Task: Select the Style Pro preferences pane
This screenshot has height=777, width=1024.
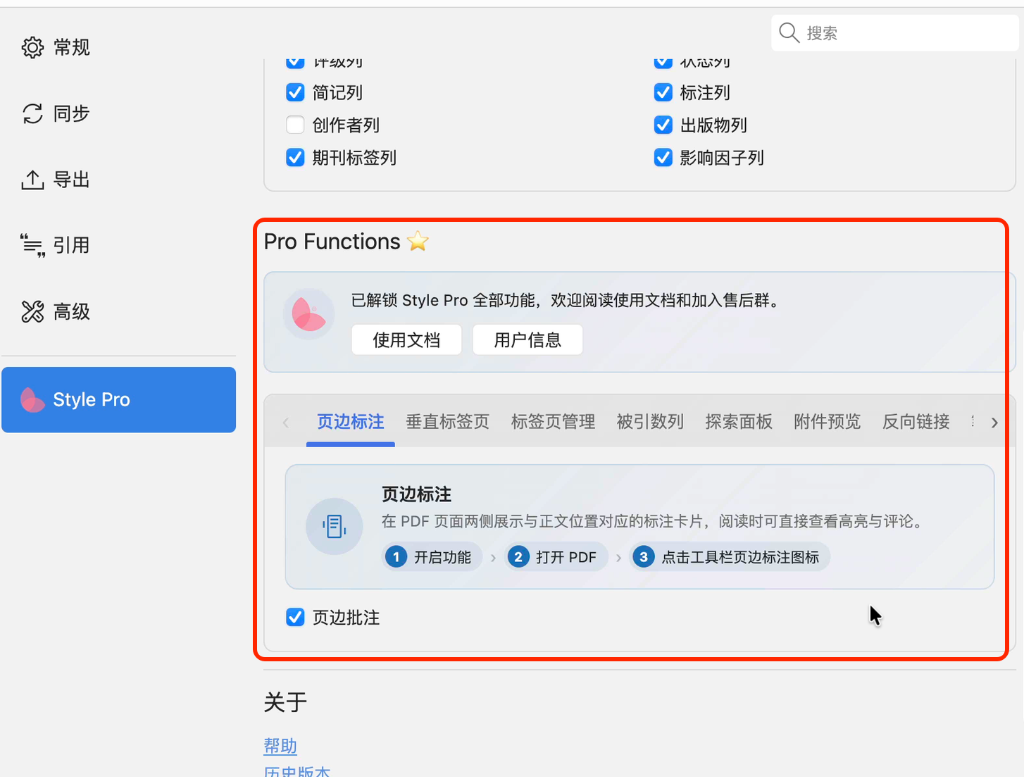Action: click(118, 400)
